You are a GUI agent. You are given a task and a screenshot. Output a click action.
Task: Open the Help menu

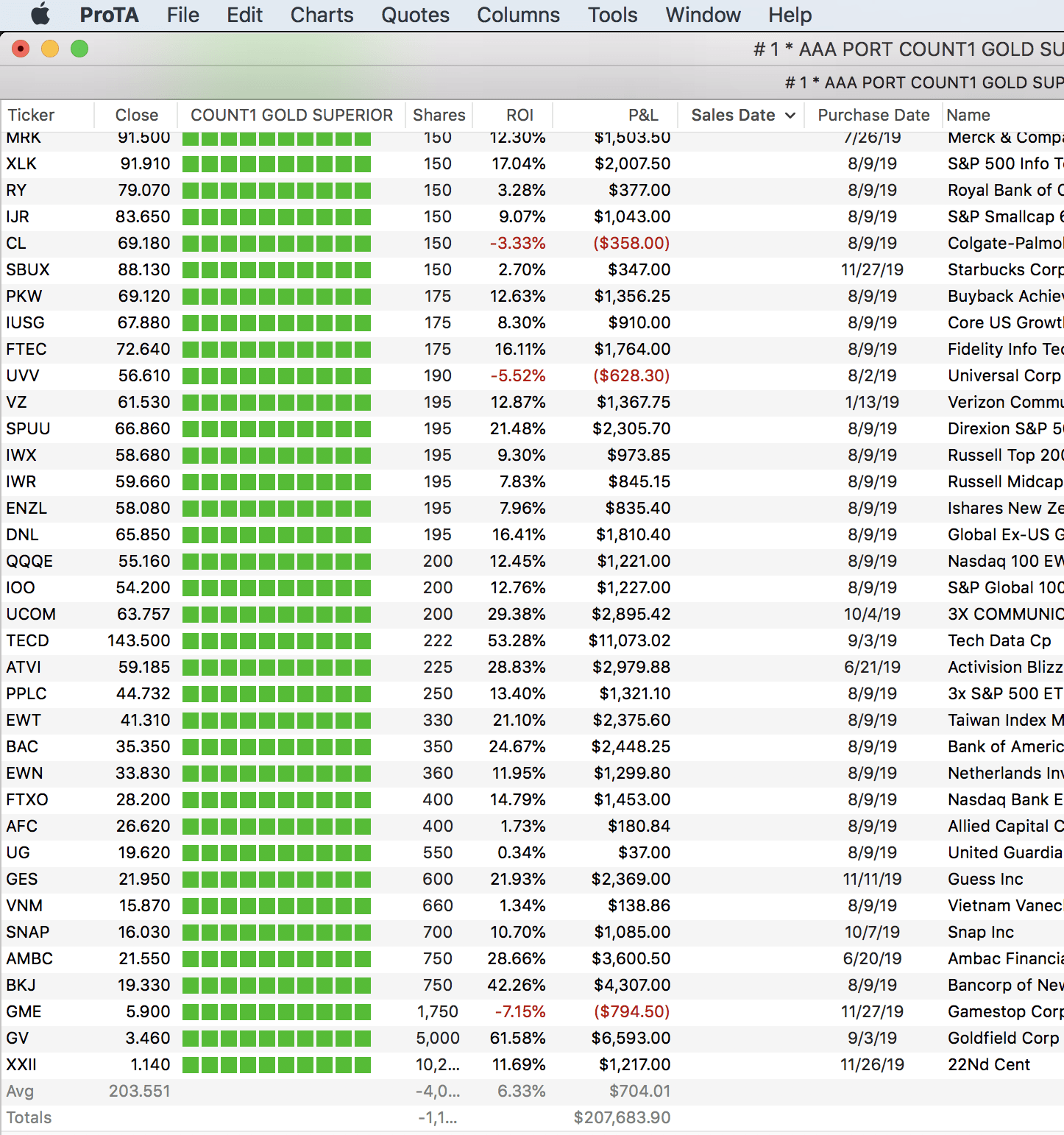click(790, 15)
